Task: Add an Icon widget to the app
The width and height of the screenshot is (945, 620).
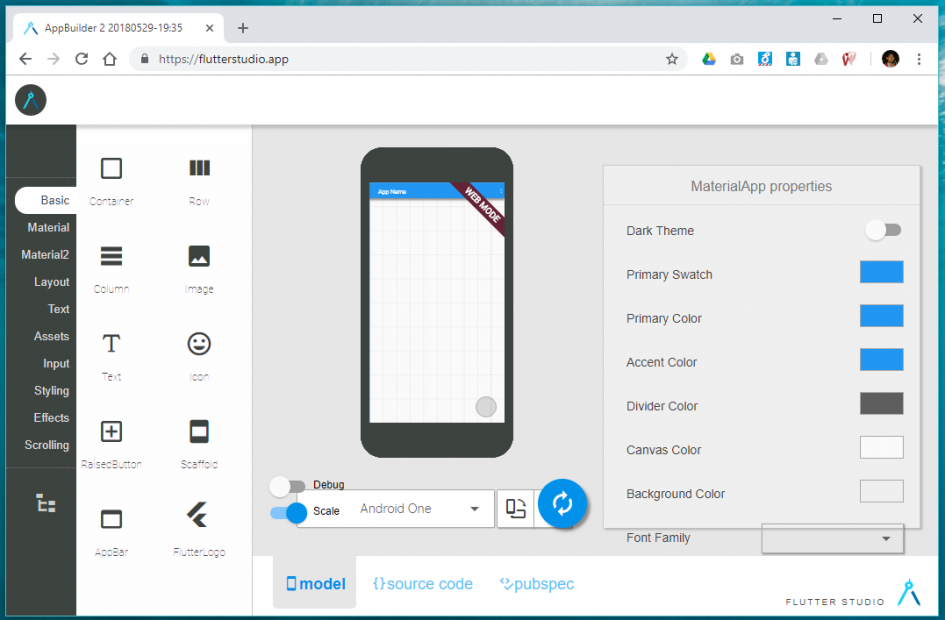Action: (x=198, y=343)
